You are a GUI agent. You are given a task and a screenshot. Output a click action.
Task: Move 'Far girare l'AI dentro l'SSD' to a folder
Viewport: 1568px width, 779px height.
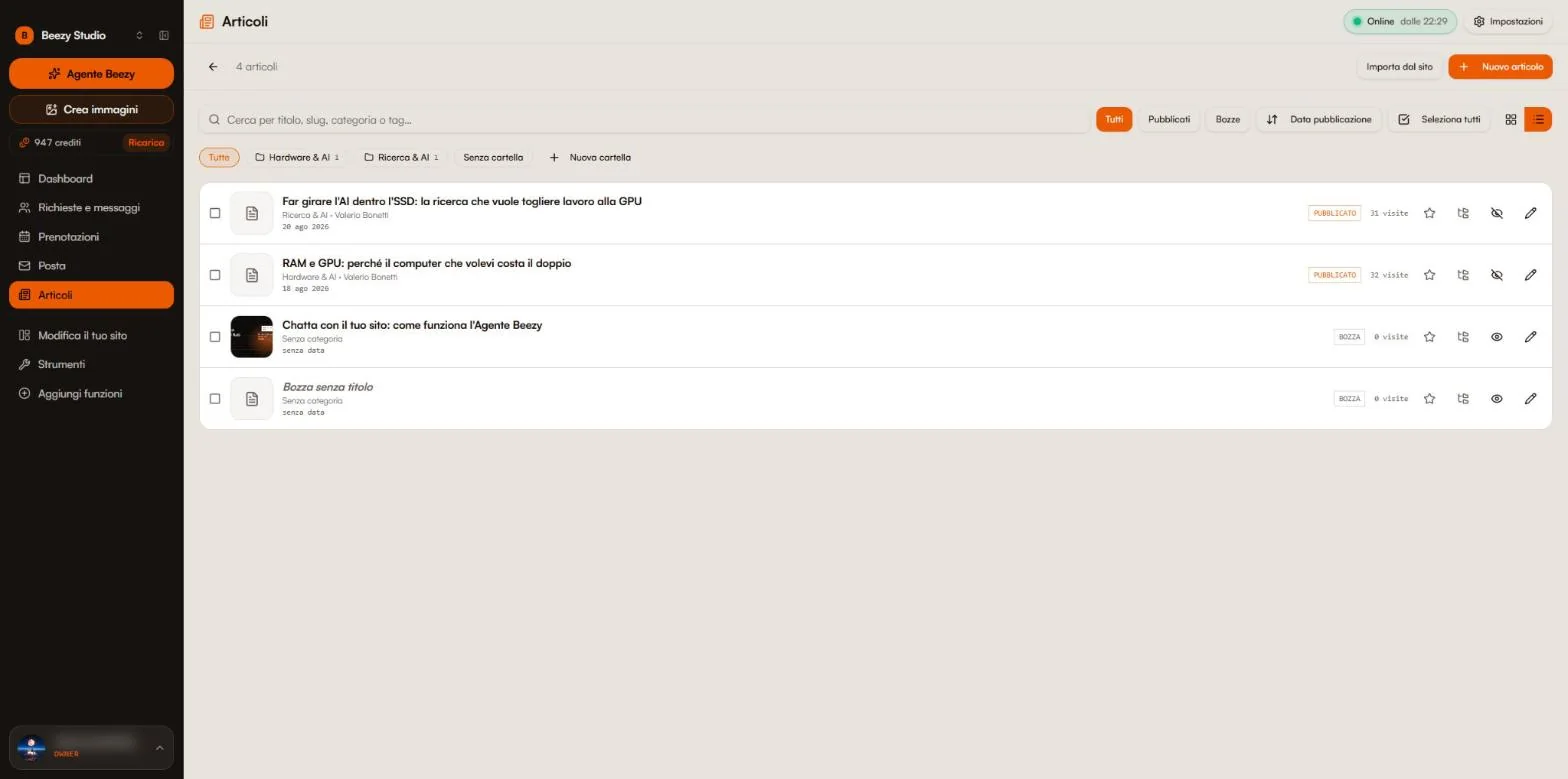[x=1463, y=213]
